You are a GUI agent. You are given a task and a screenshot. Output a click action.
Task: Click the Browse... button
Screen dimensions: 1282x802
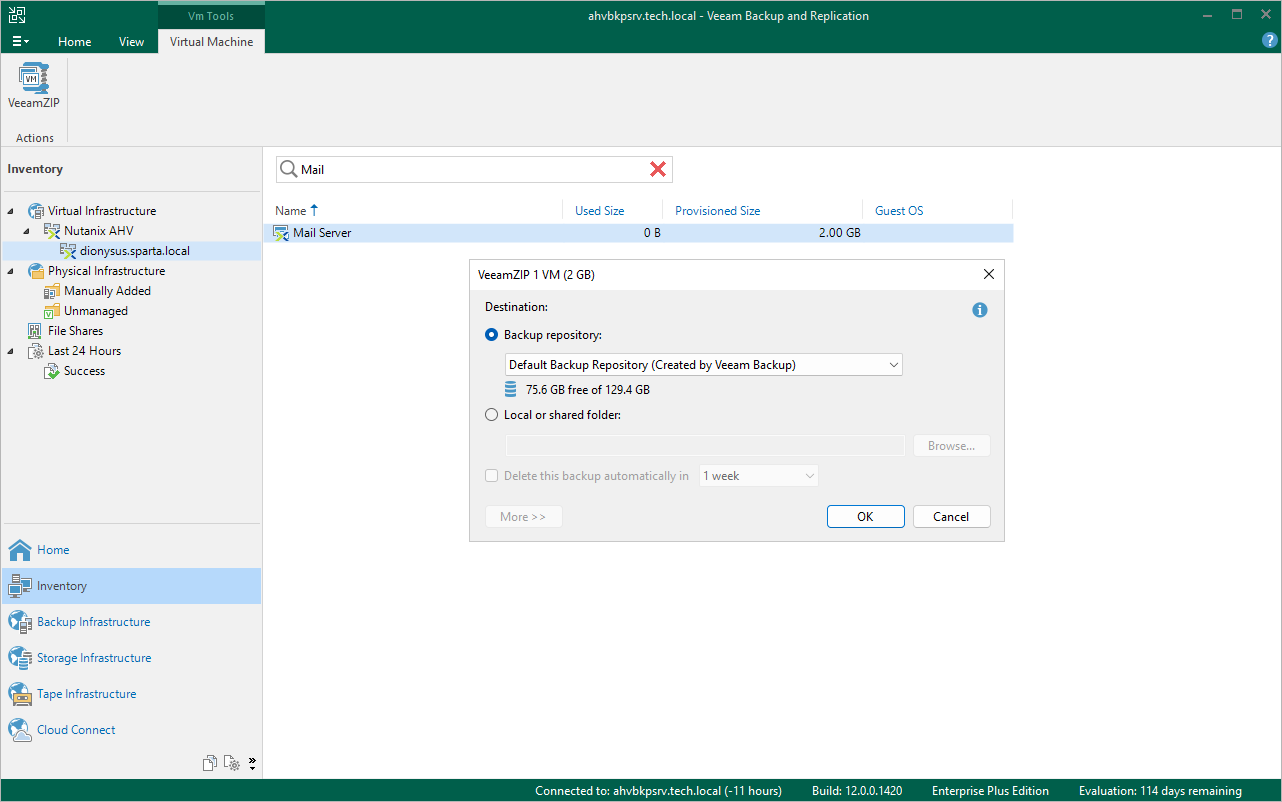[951, 446]
